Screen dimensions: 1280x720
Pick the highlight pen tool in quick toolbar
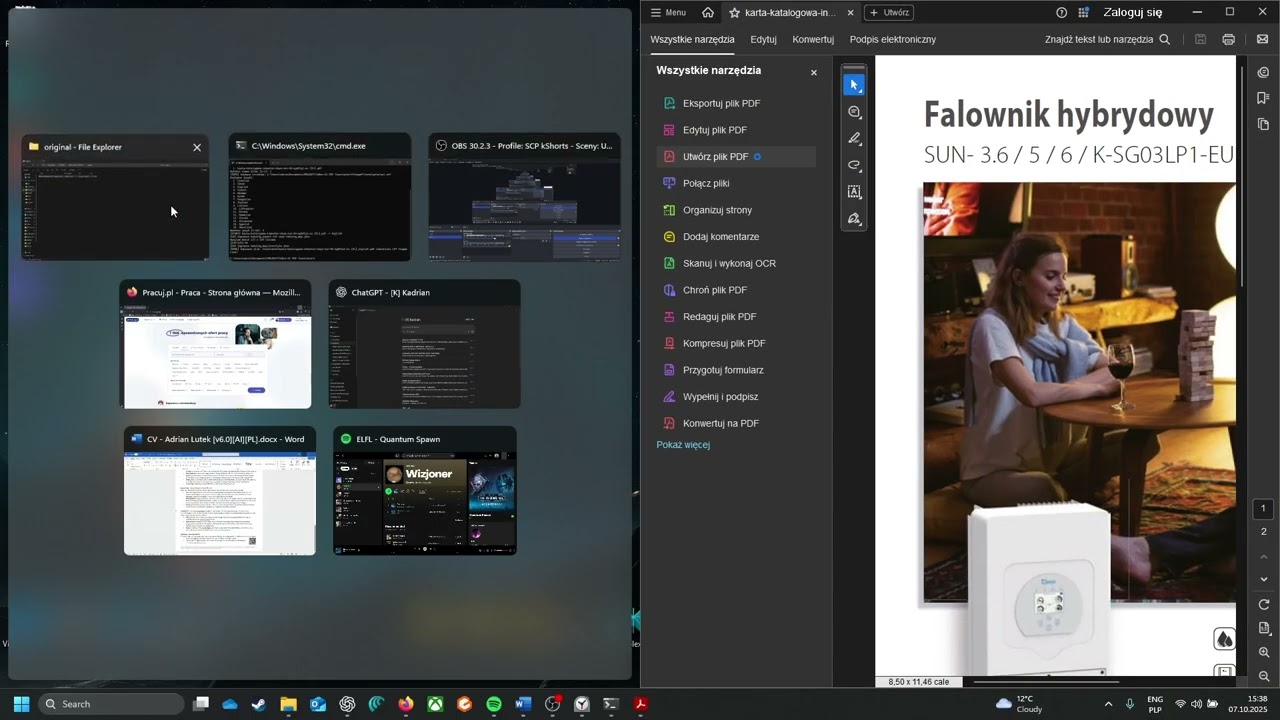tap(854, 138)
